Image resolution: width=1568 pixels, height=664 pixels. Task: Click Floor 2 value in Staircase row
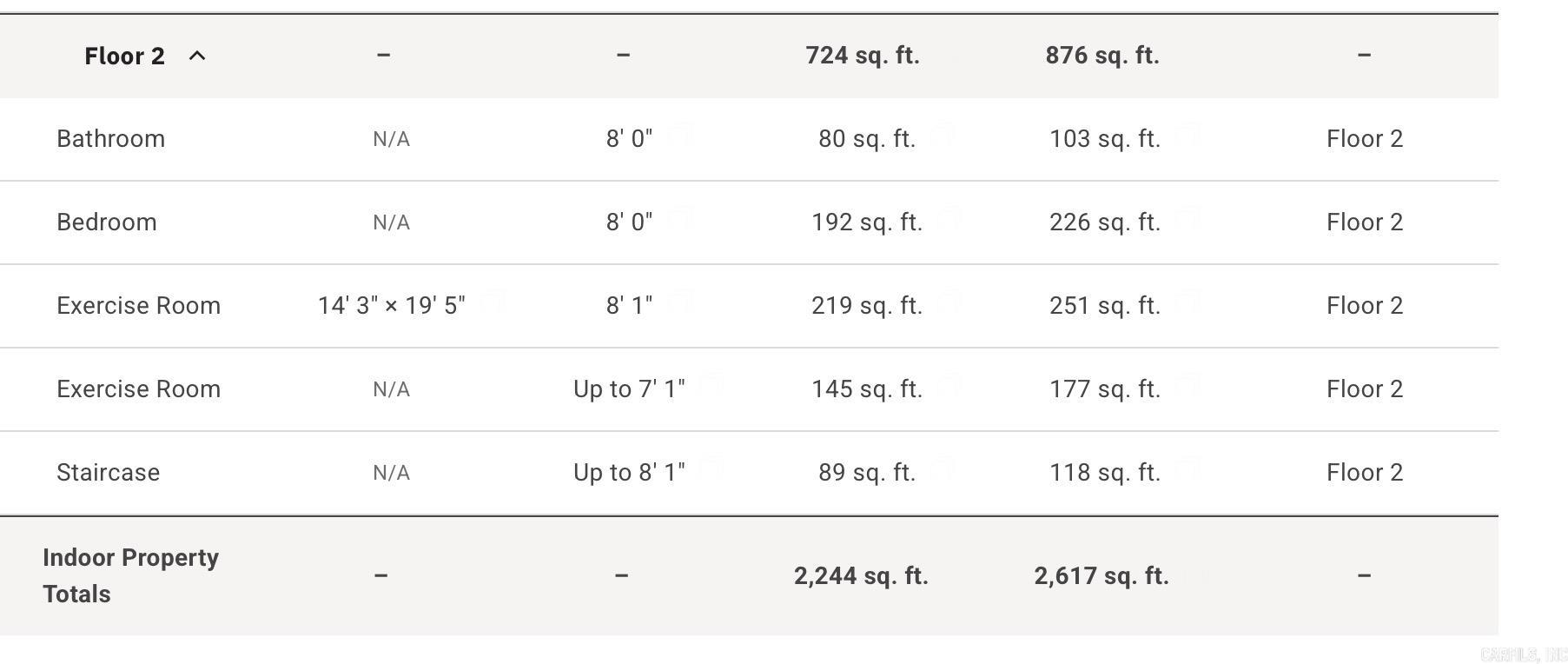(x=1364, y=473)
